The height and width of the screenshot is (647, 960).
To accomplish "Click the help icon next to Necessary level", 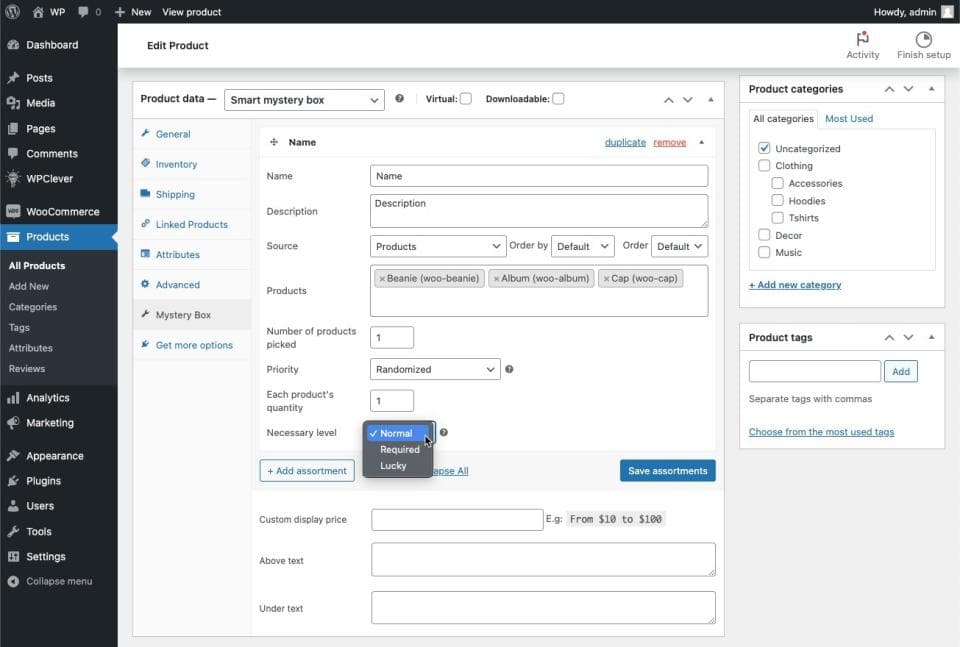I will coord(444,432).
